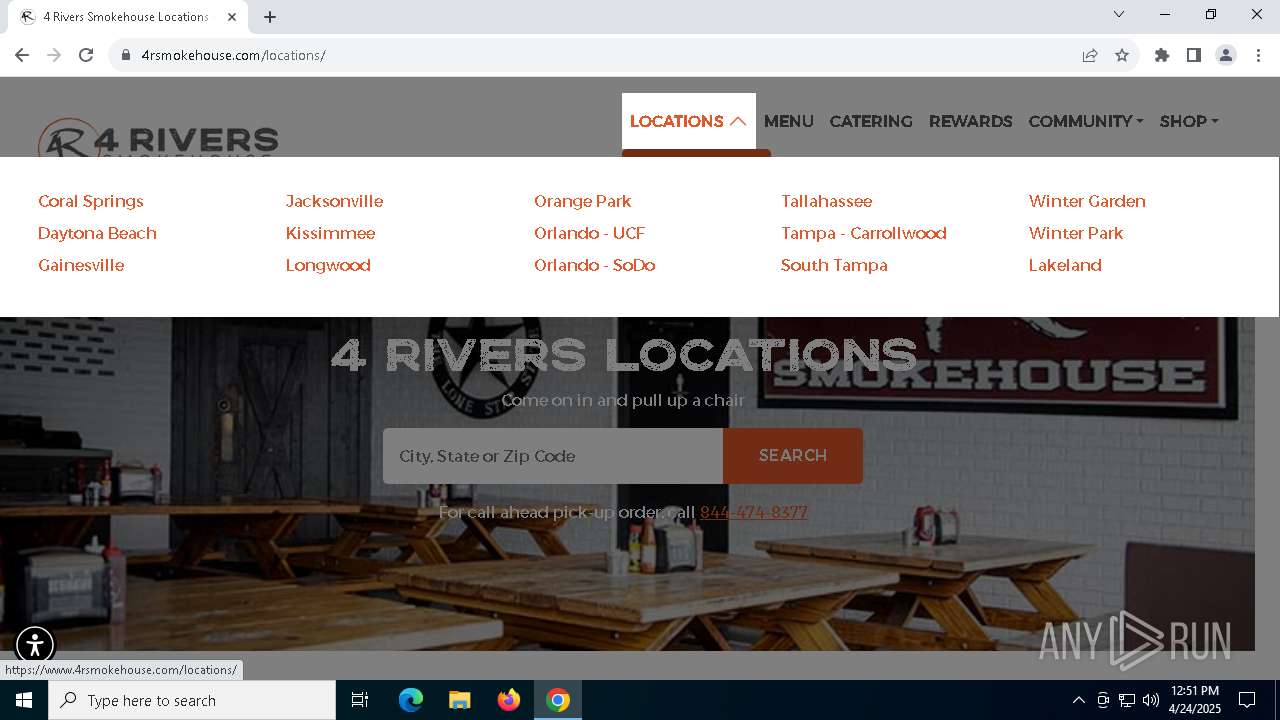Select Tallahassee location
1280x720 pixels.
coord(826,201)
